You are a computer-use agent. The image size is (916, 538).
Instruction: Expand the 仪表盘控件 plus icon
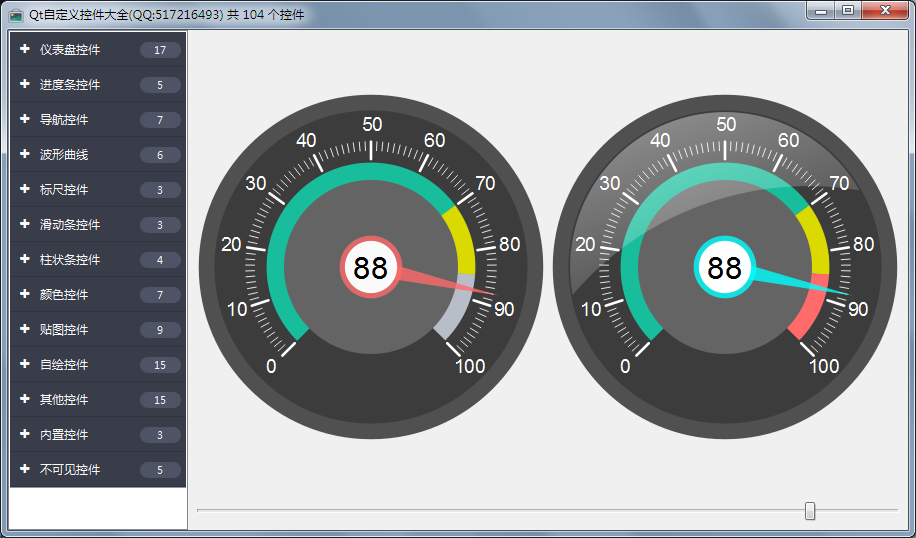pyautogui.click(x=25, y=49)
